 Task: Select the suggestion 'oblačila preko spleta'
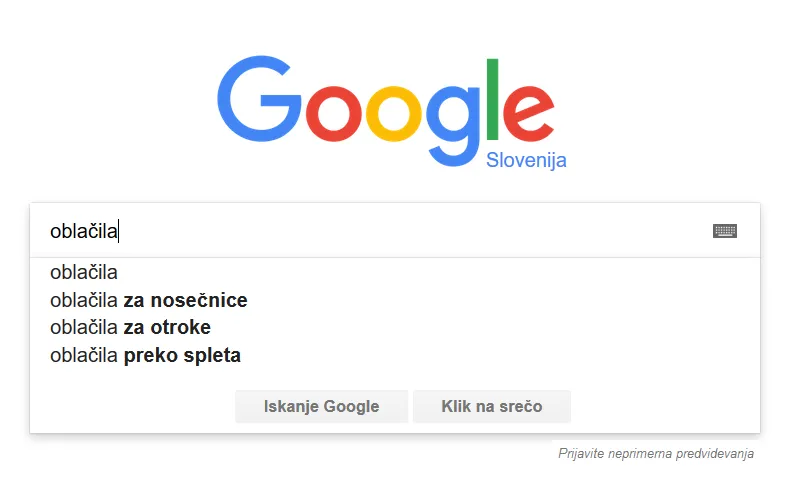(145, 355)
